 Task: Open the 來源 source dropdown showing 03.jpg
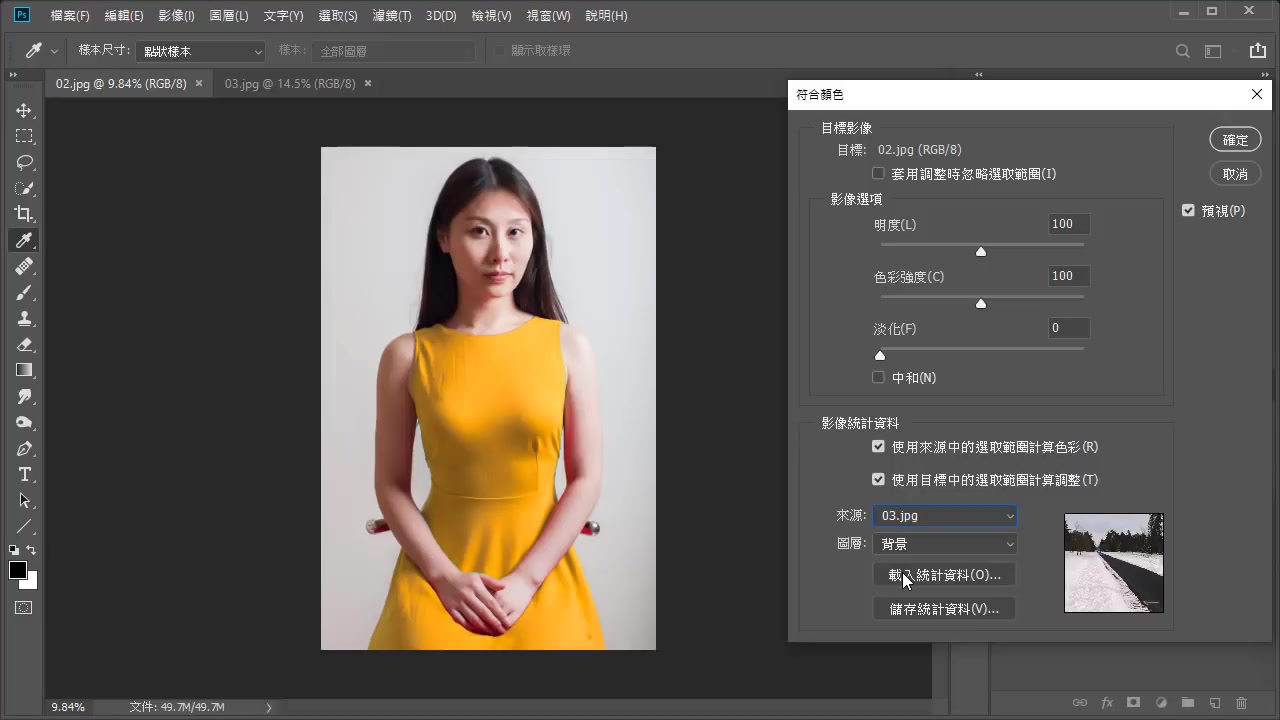pyautogui.click(x=944, y=515)
